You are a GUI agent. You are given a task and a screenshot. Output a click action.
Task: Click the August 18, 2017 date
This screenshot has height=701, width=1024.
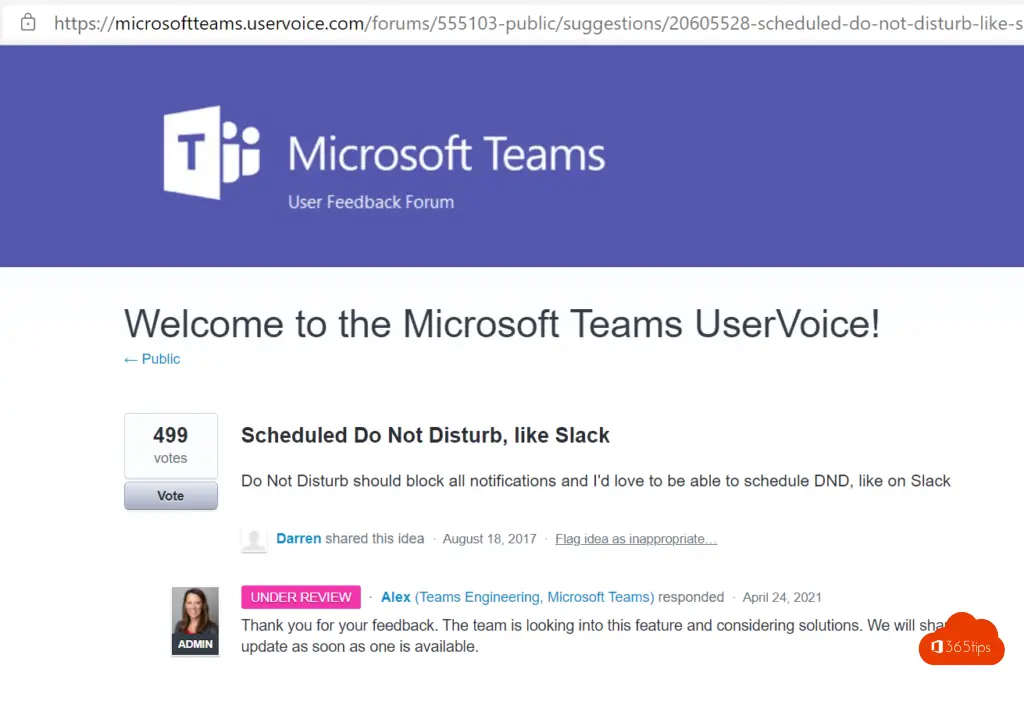(489, 539)
